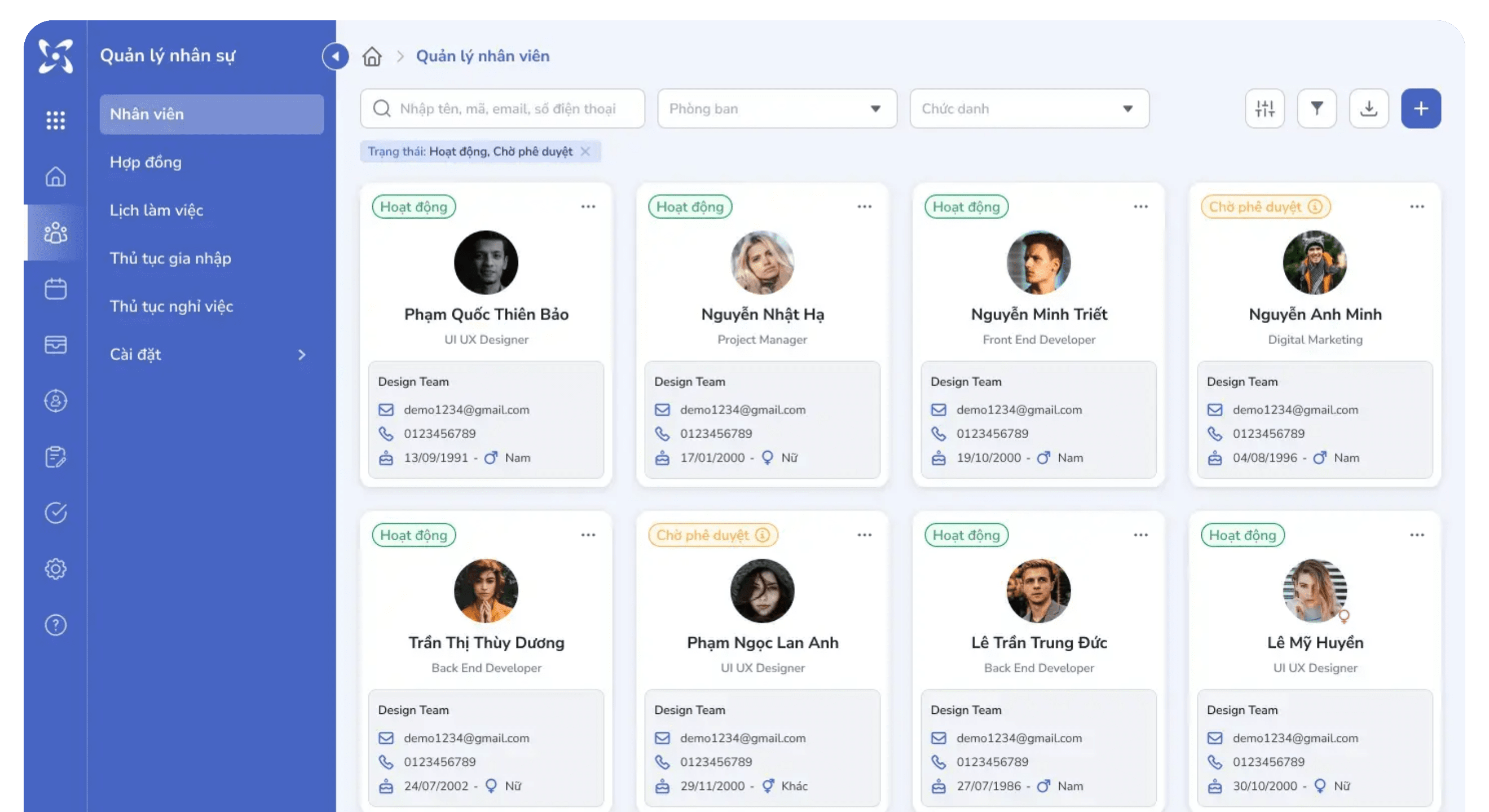Open the Chức danh dropdown
Image resolution: width=1489 pixels, height=812 pixels.
[x=1029, y=108]
